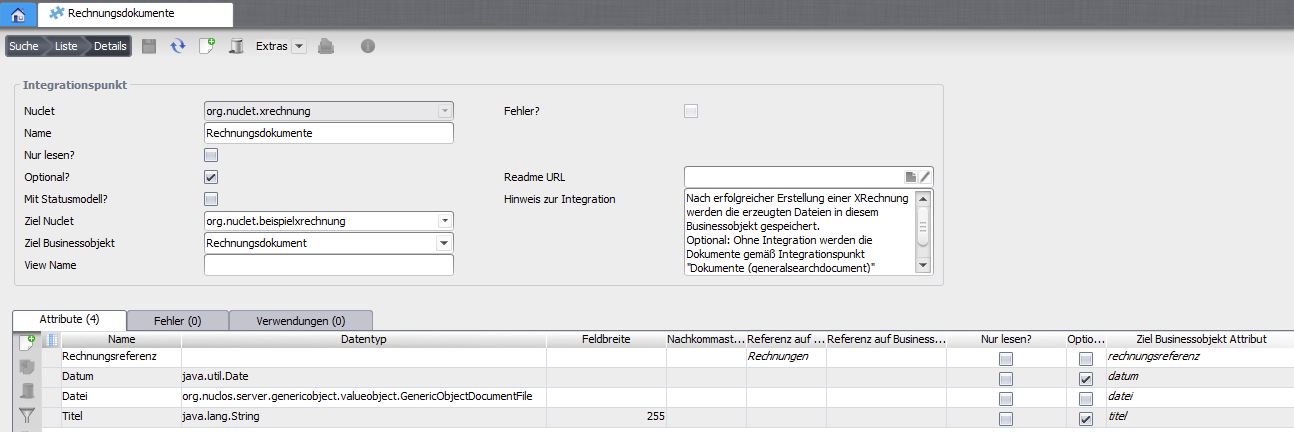Toggle 'Nur lesen?' for Rechnungsreferenz row
This screenshot has width=1294, height=432.
(x=1005, y=358)
